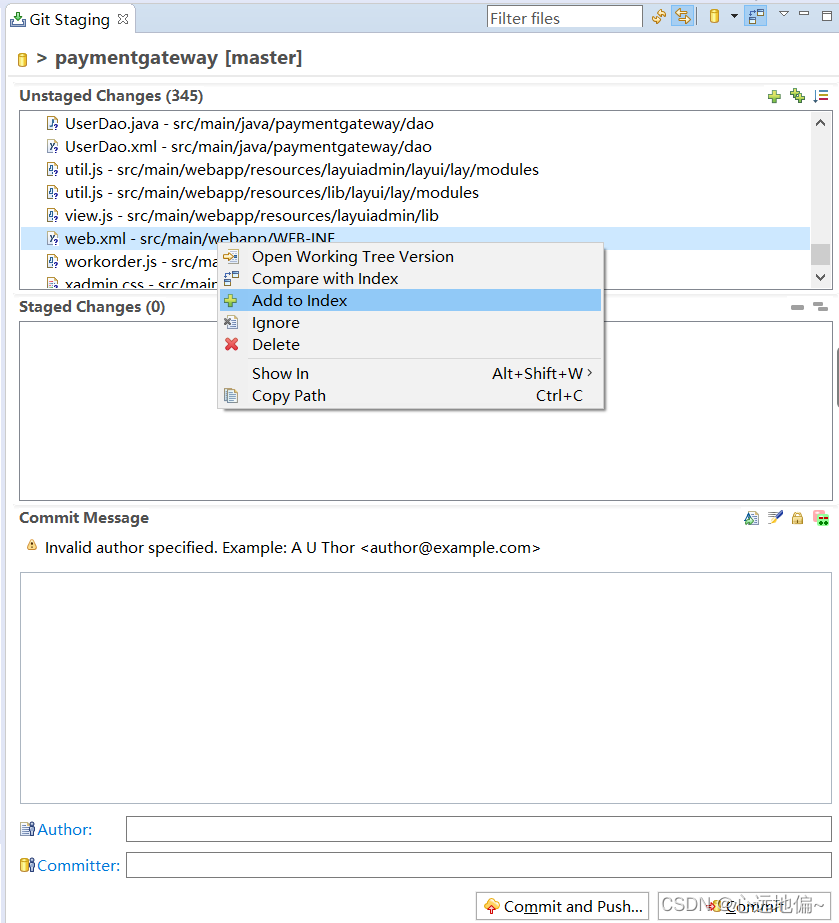Click inside the Author input field
The width and height of the screenshot is (839, 923).
click(x=479, y=829)
